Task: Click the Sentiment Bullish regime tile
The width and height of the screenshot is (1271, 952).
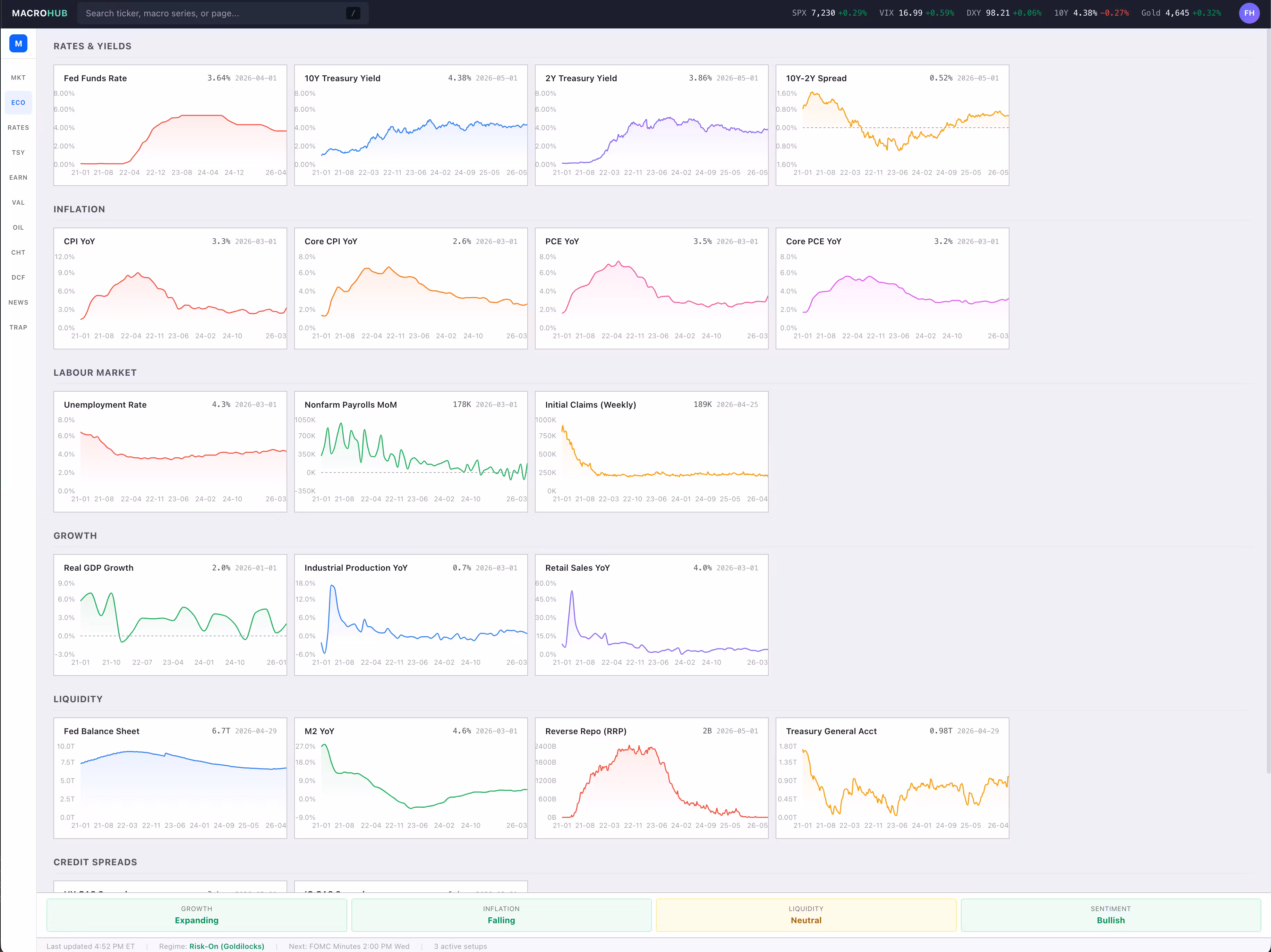Action: pyautogui.click(x=1111, y=915)
